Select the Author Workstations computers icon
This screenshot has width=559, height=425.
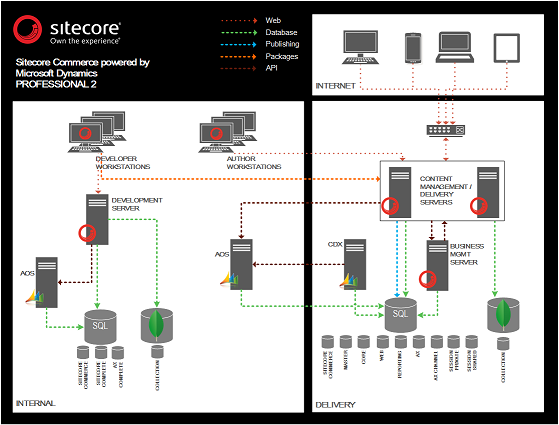[228, 132]
